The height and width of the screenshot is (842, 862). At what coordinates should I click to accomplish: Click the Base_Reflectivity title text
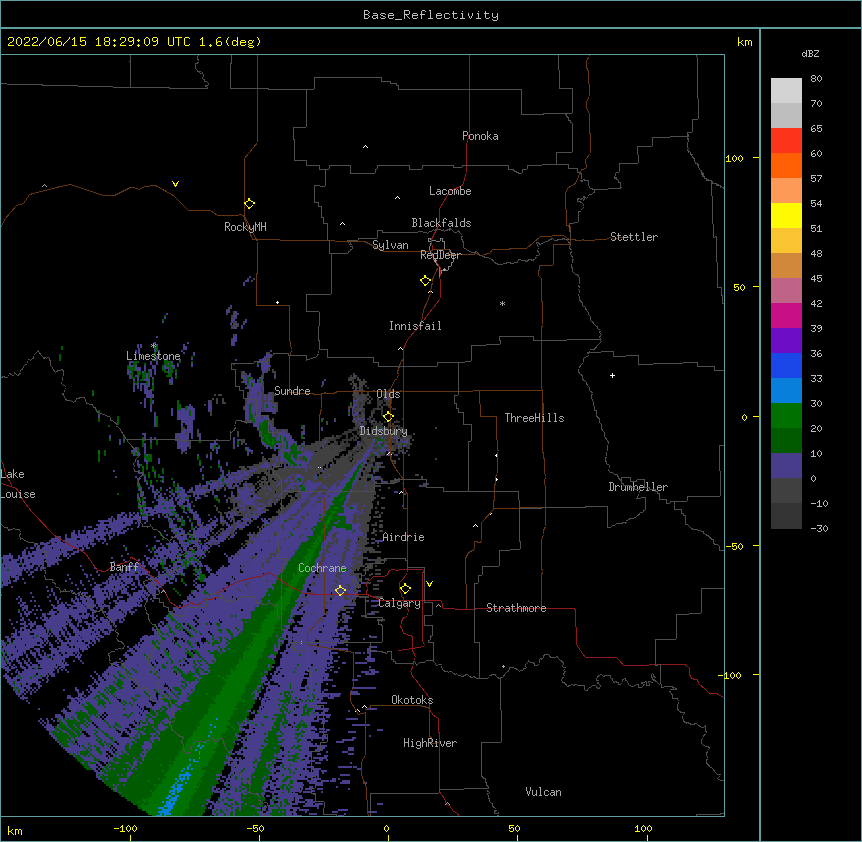[x=431, y=15]
